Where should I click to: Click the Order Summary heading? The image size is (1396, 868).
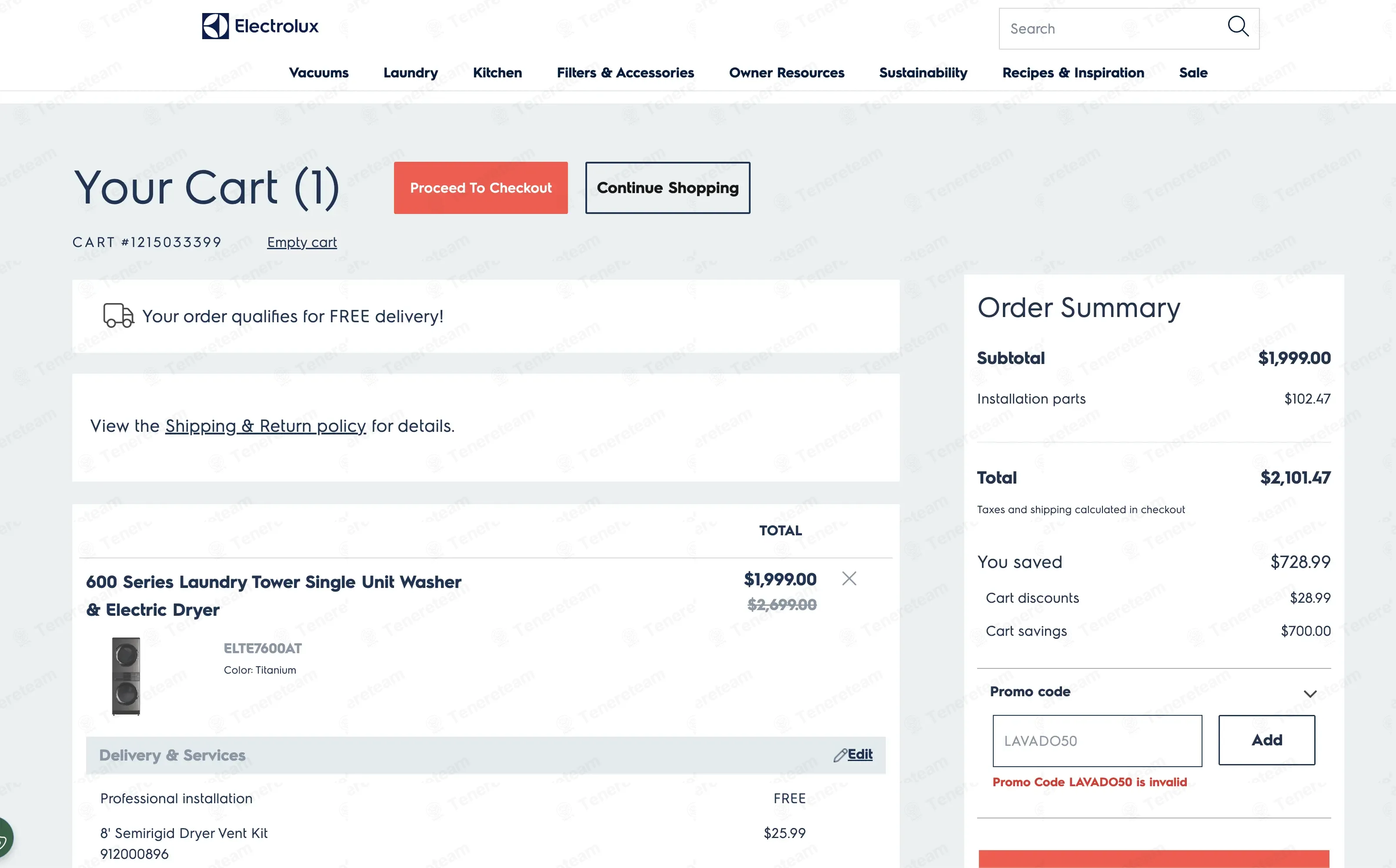pyautogui.click(x=1079, y=308)
